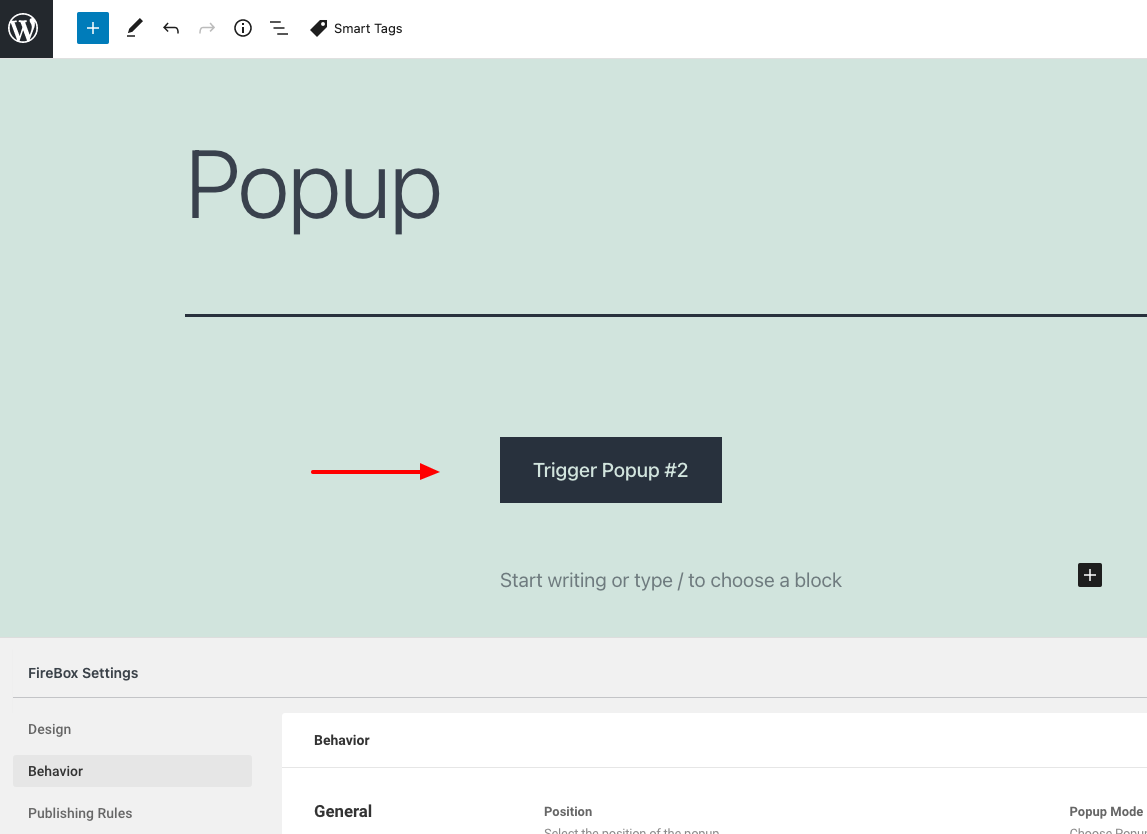Screen dimensions: 1147x834
Task: Click the Position option label
Action: click(x=568, y=811)
